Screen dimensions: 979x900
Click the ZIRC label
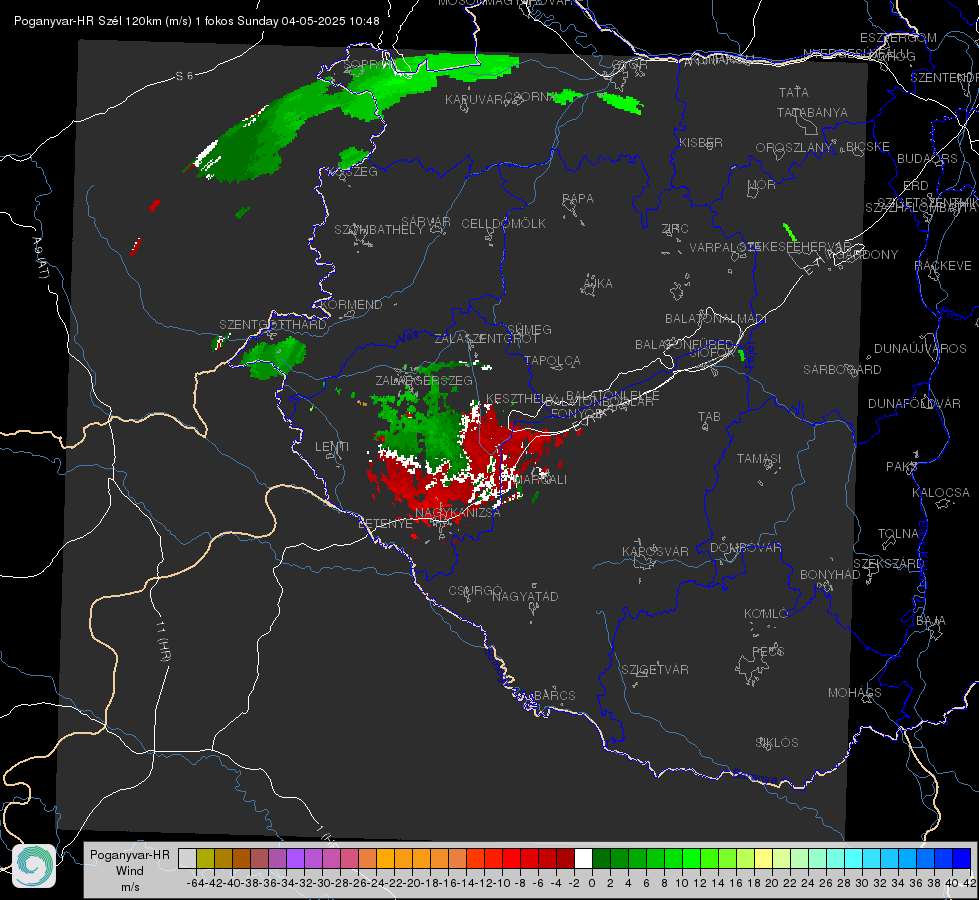(675, 229)
